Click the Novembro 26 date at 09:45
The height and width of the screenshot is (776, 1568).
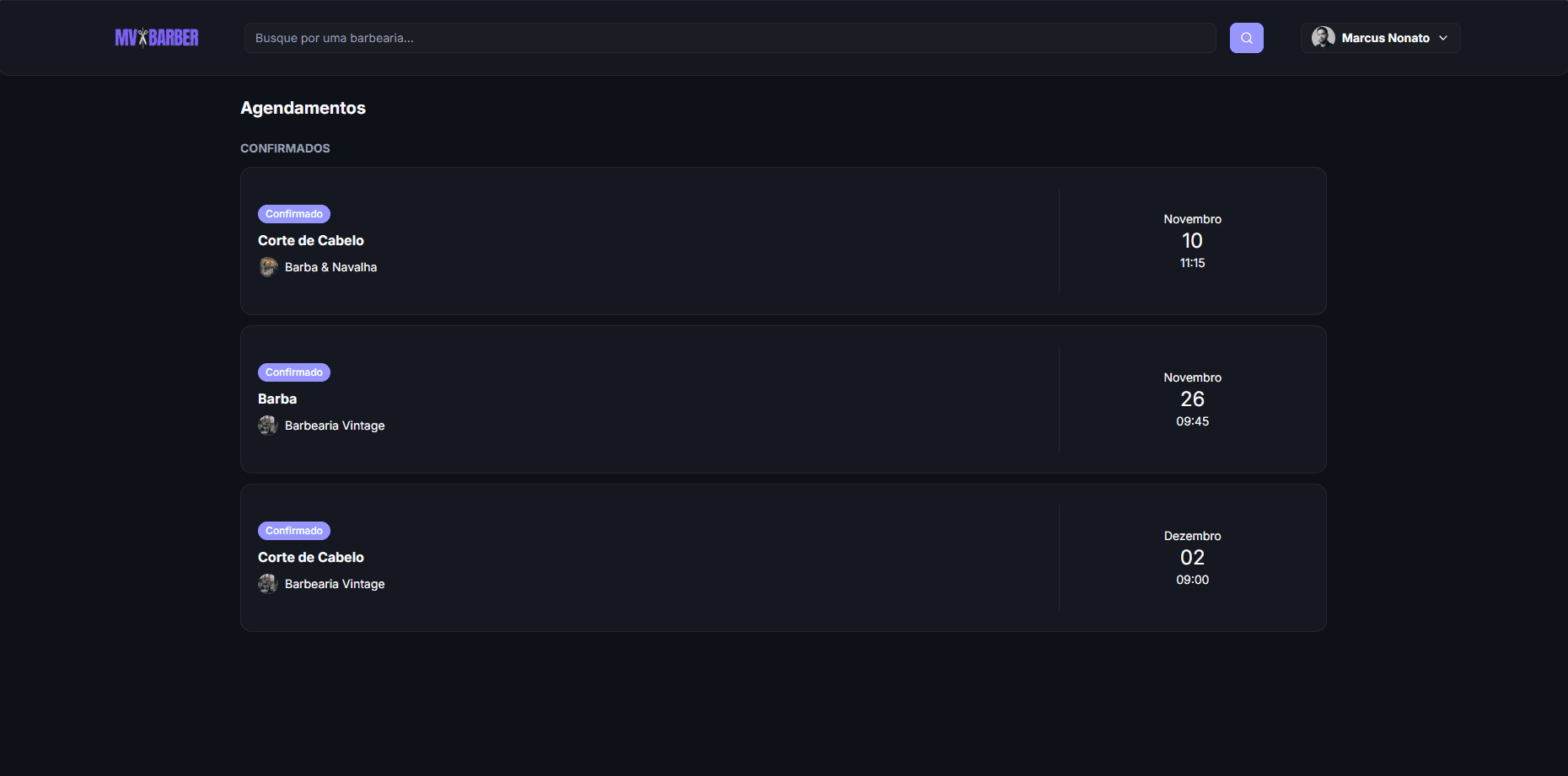point(1192,399)
